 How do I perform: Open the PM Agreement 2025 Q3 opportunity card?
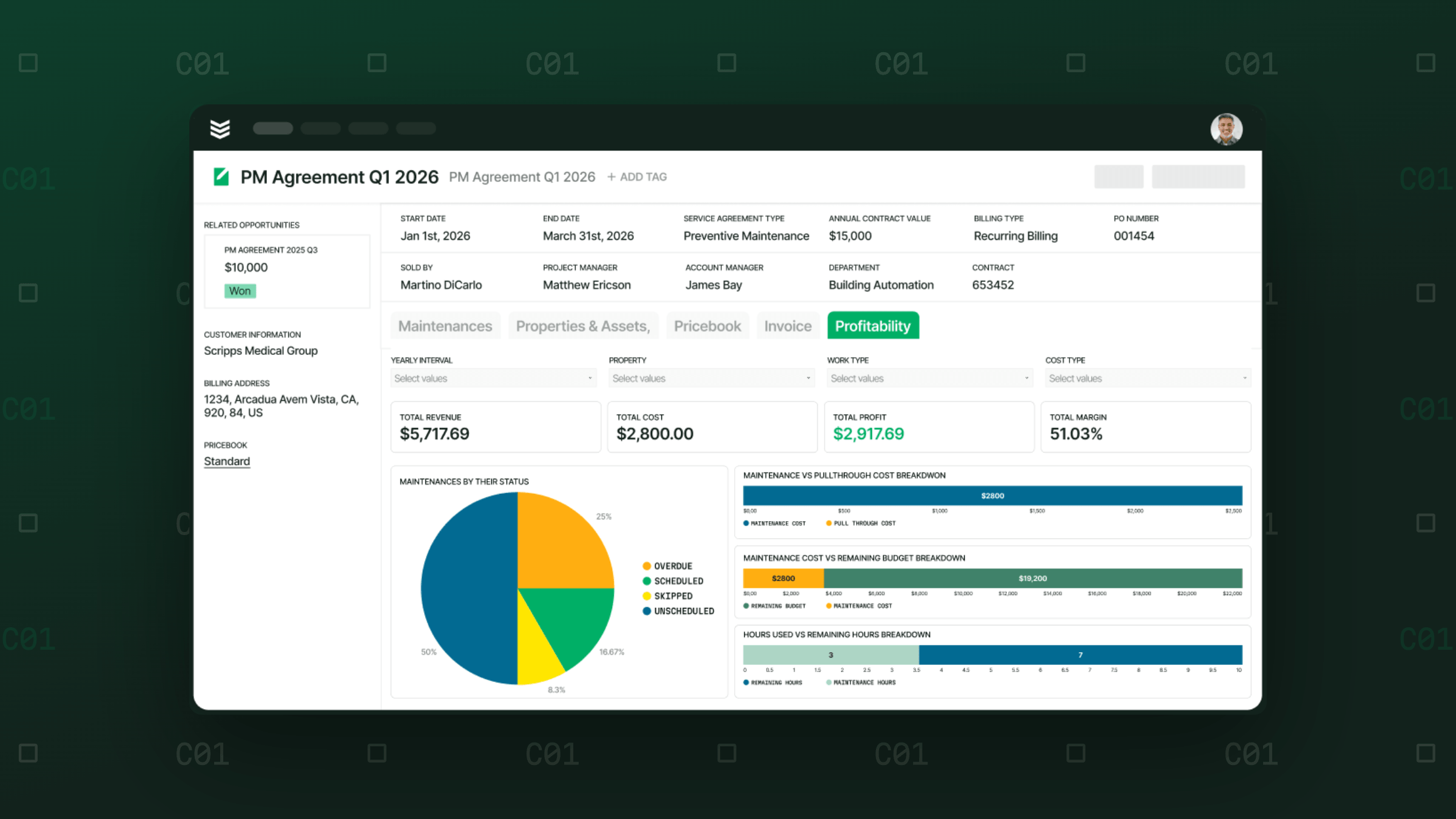coord(287,271)
